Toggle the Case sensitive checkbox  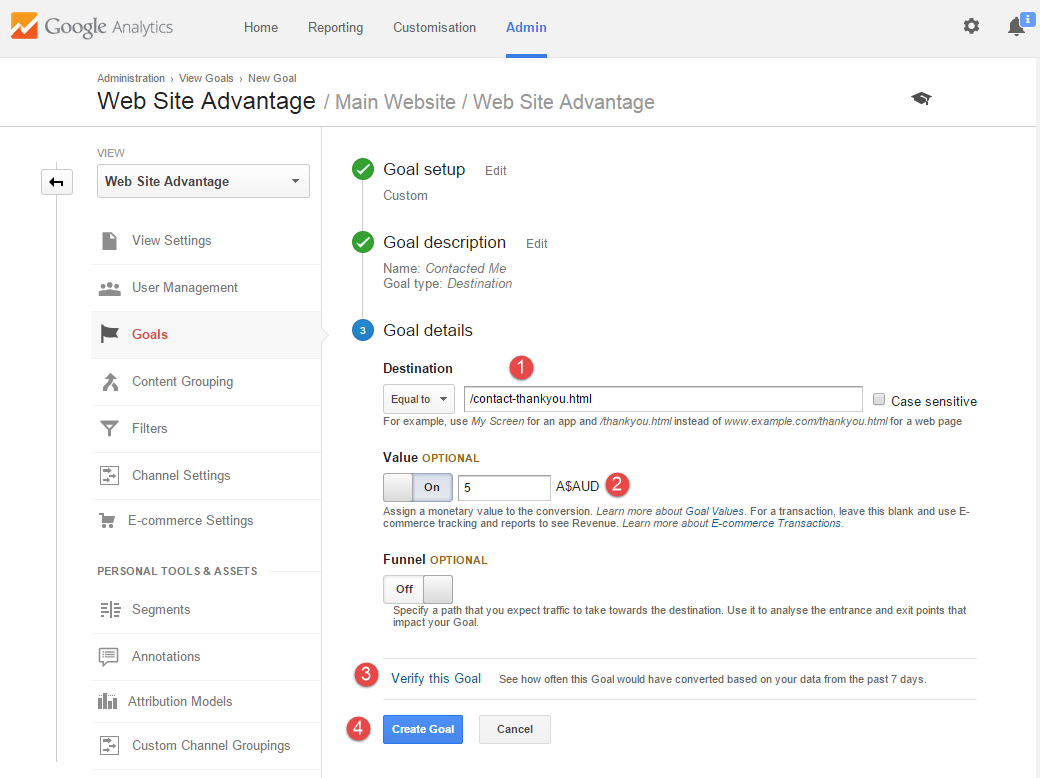click(879, 399)
